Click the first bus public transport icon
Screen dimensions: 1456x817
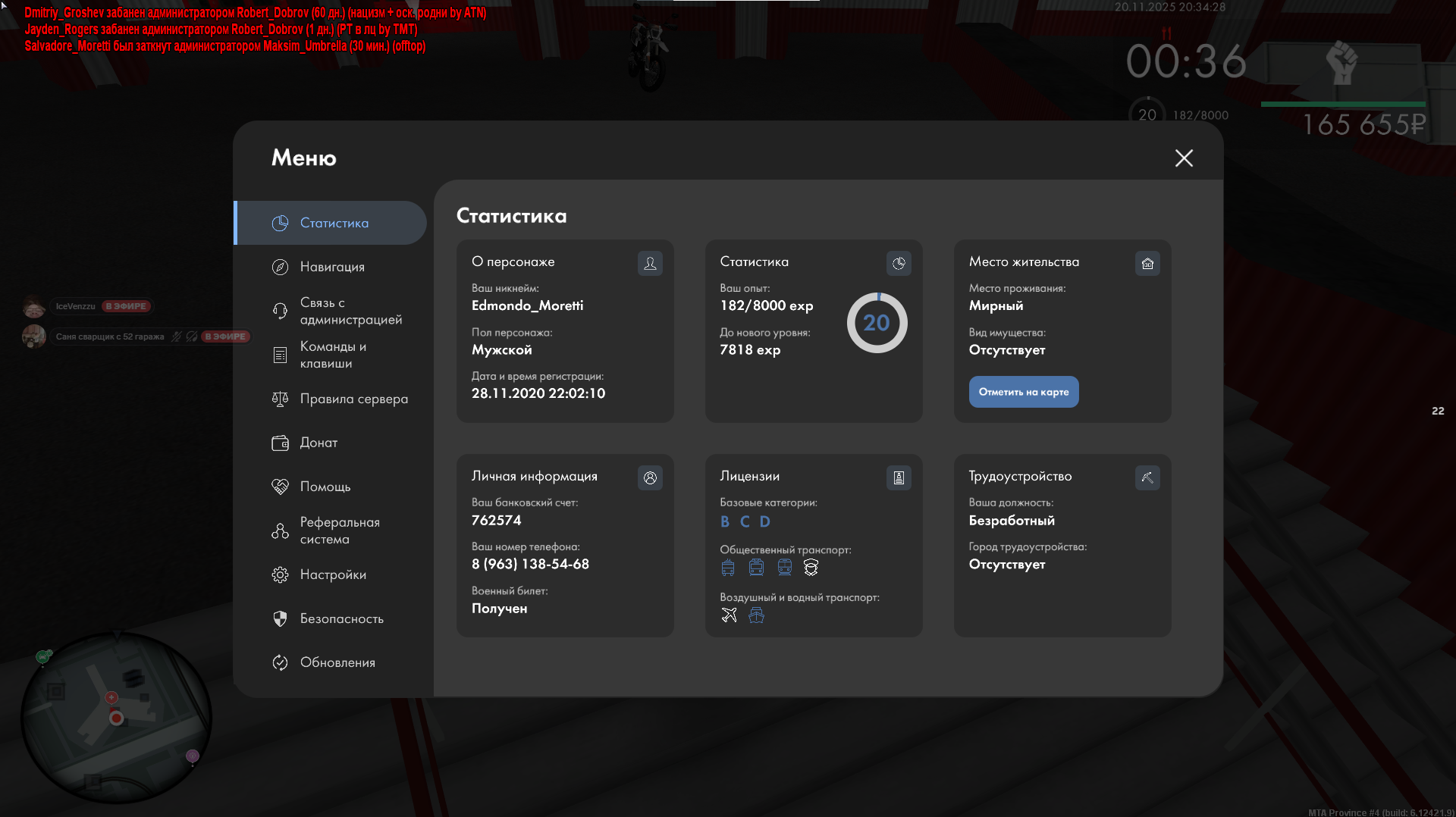point(728,568)
